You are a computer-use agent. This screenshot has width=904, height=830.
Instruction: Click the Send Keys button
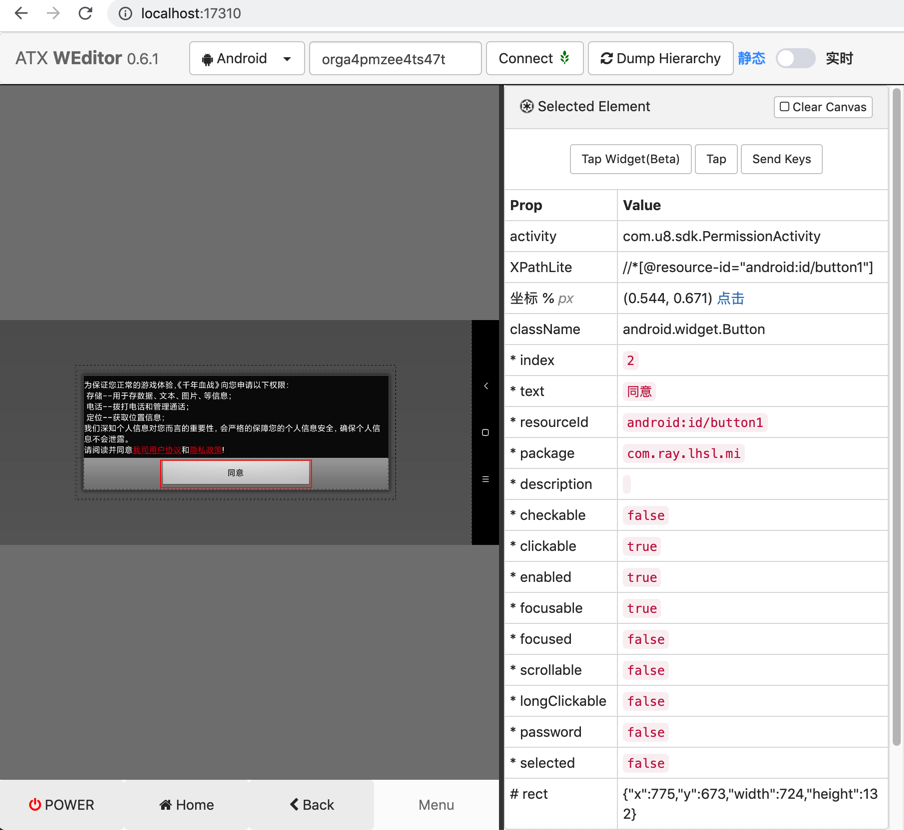click(x=781, y=159)
